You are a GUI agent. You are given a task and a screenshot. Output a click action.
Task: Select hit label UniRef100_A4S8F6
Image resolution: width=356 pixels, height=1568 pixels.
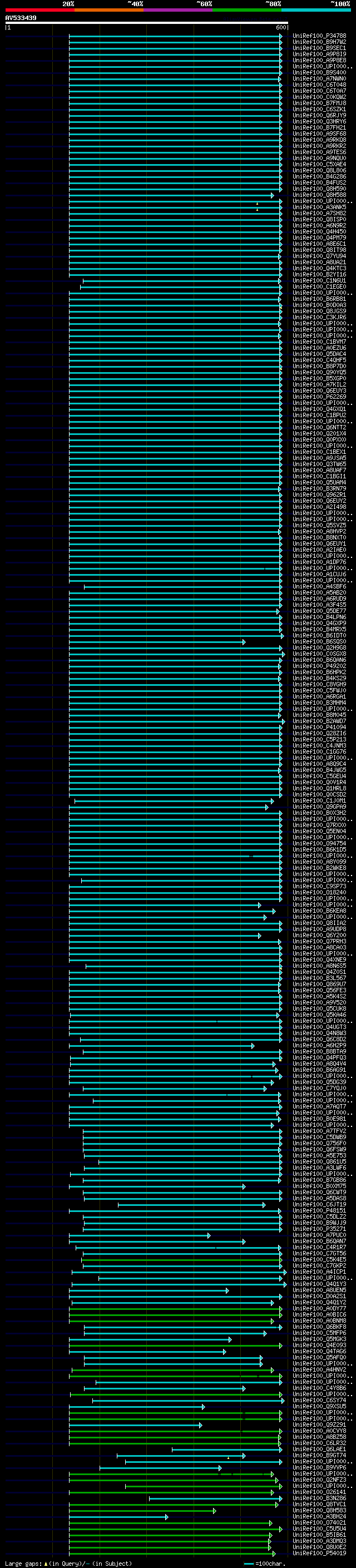pyautogui.click(x=319, y=586)
